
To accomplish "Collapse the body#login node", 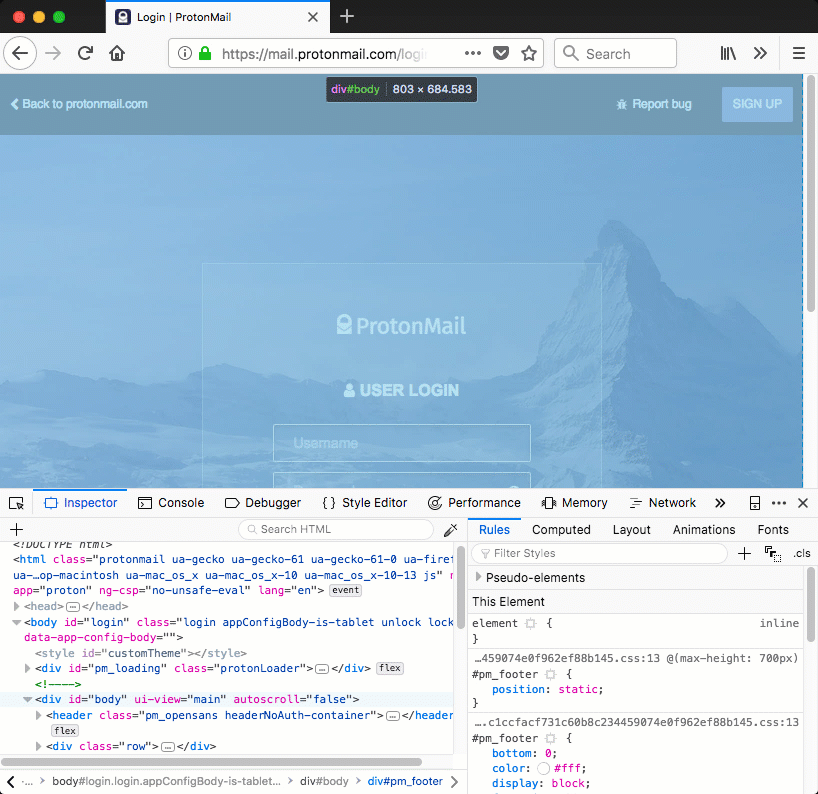I will coord(16,622).
